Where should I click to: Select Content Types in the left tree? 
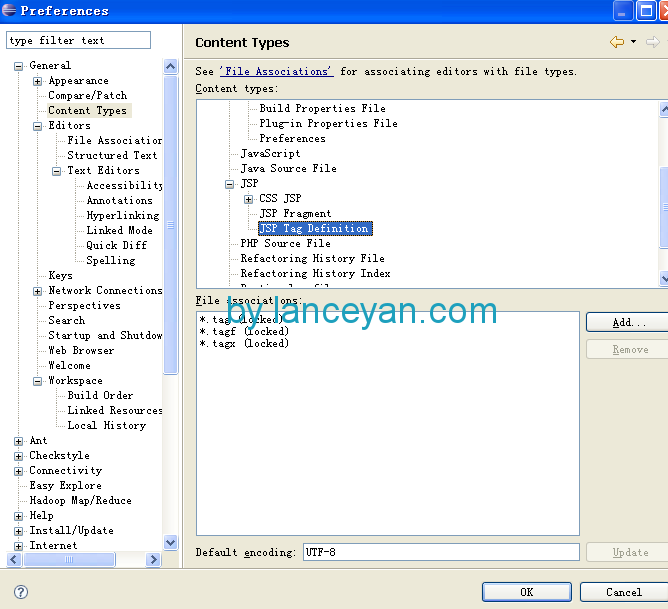87,110
